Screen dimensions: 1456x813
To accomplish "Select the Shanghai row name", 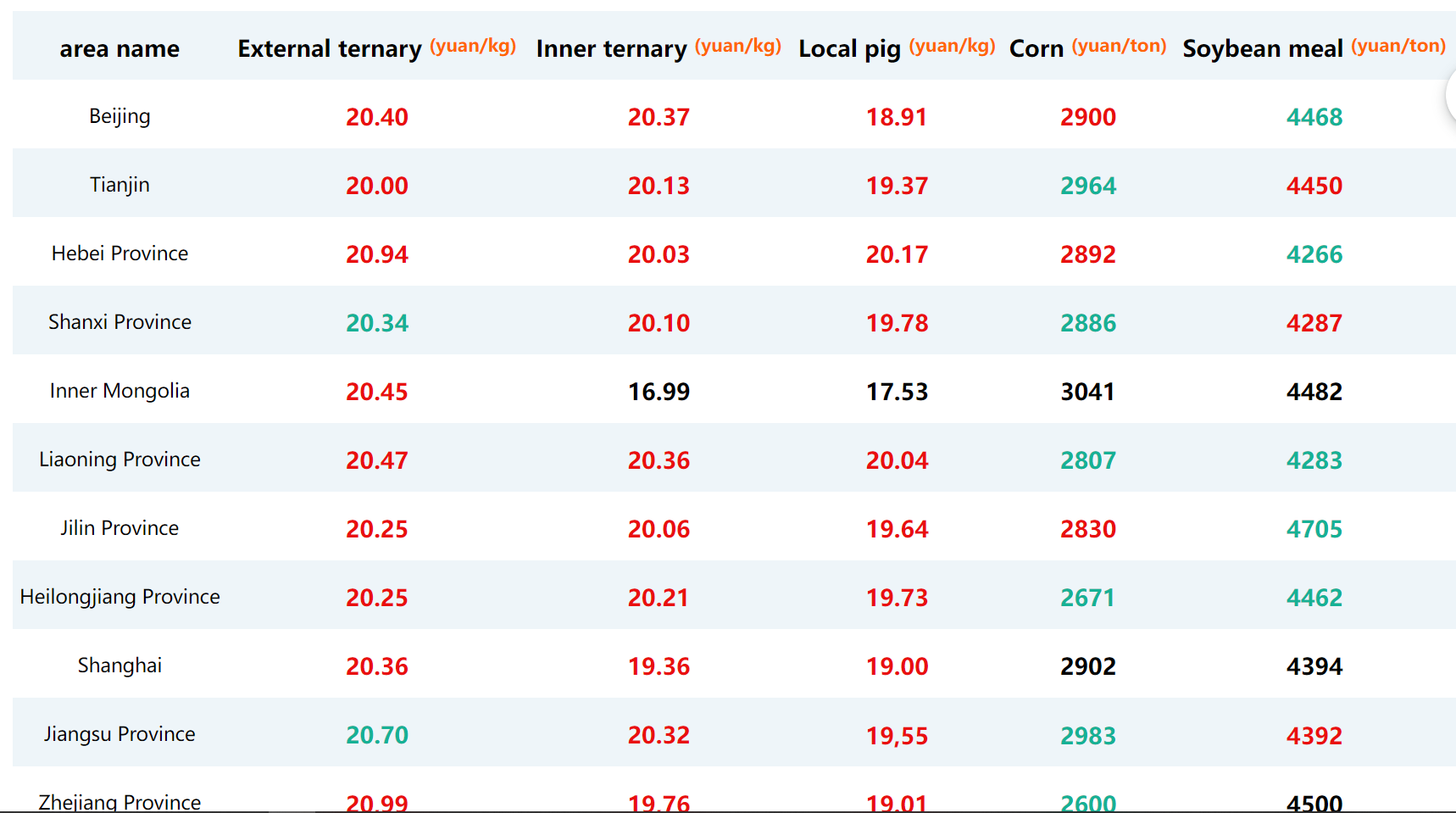I will click(x=119, y=665).
